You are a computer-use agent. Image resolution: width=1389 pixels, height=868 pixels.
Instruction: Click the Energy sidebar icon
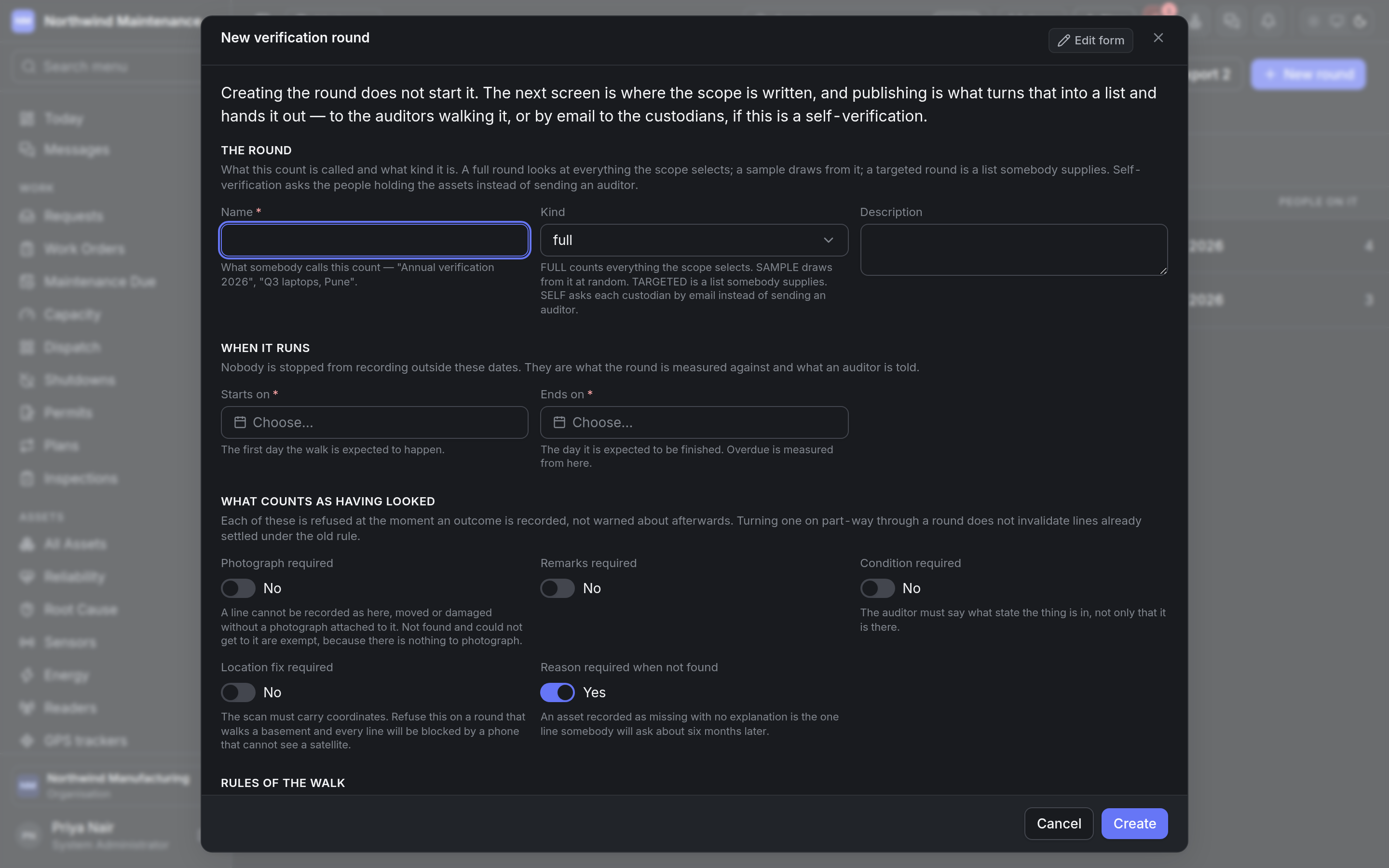27,676
